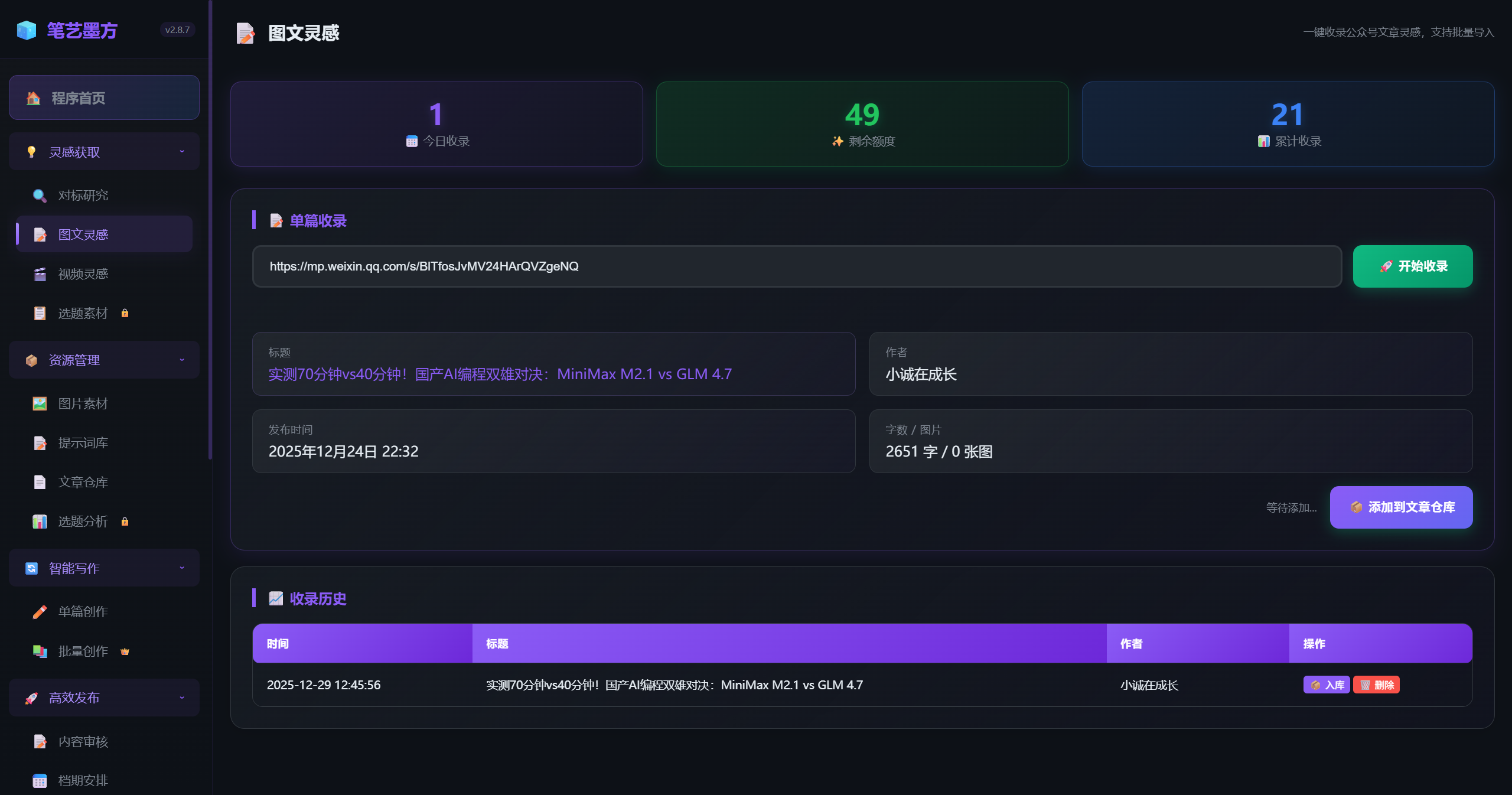Open the 档期安排 calendar icon
Viewport: 1512px width, 795px height.
pyautogui.click(x=40, y=781)
